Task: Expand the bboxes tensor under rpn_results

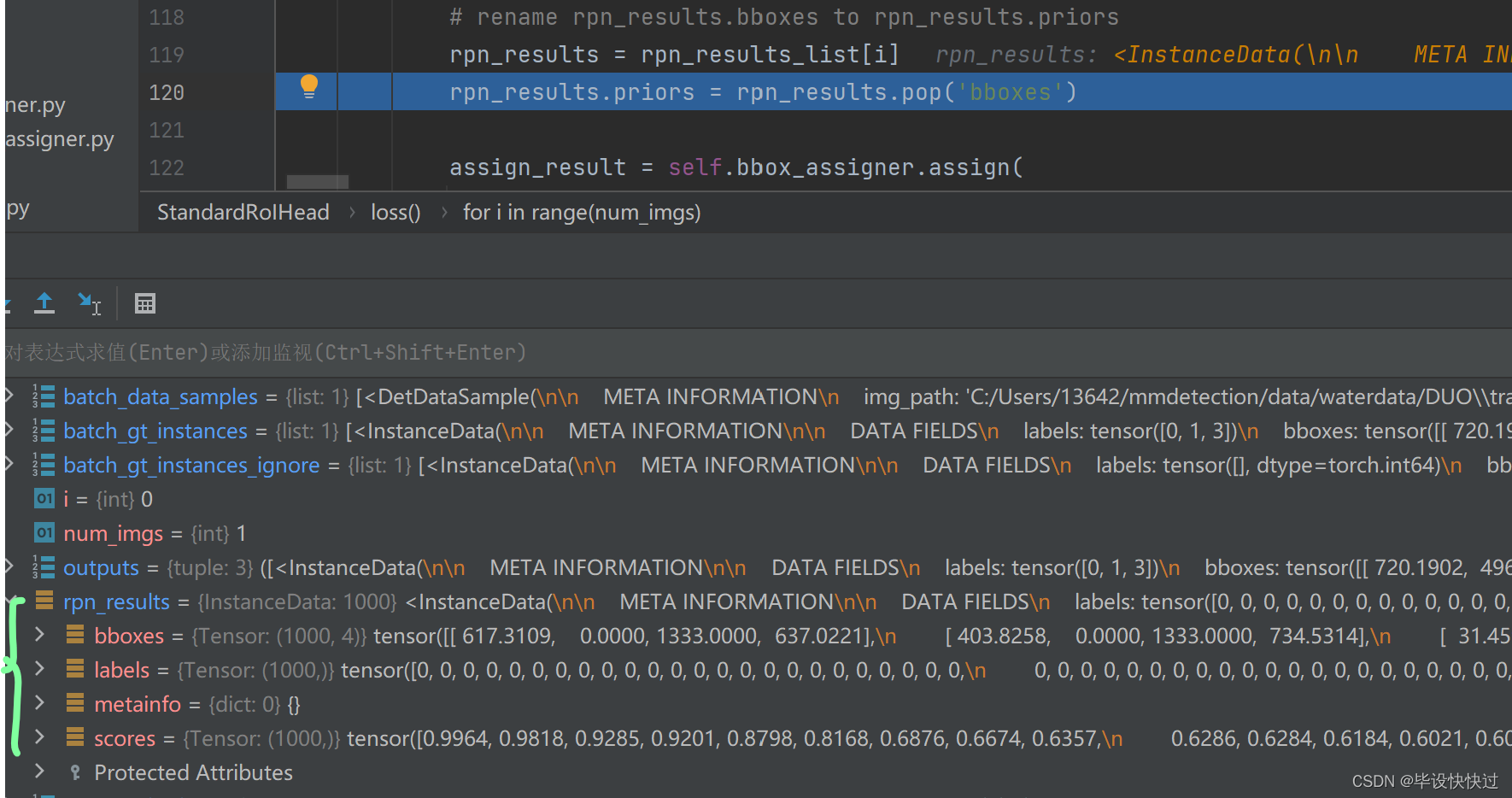Action: [x=38, y=635]
